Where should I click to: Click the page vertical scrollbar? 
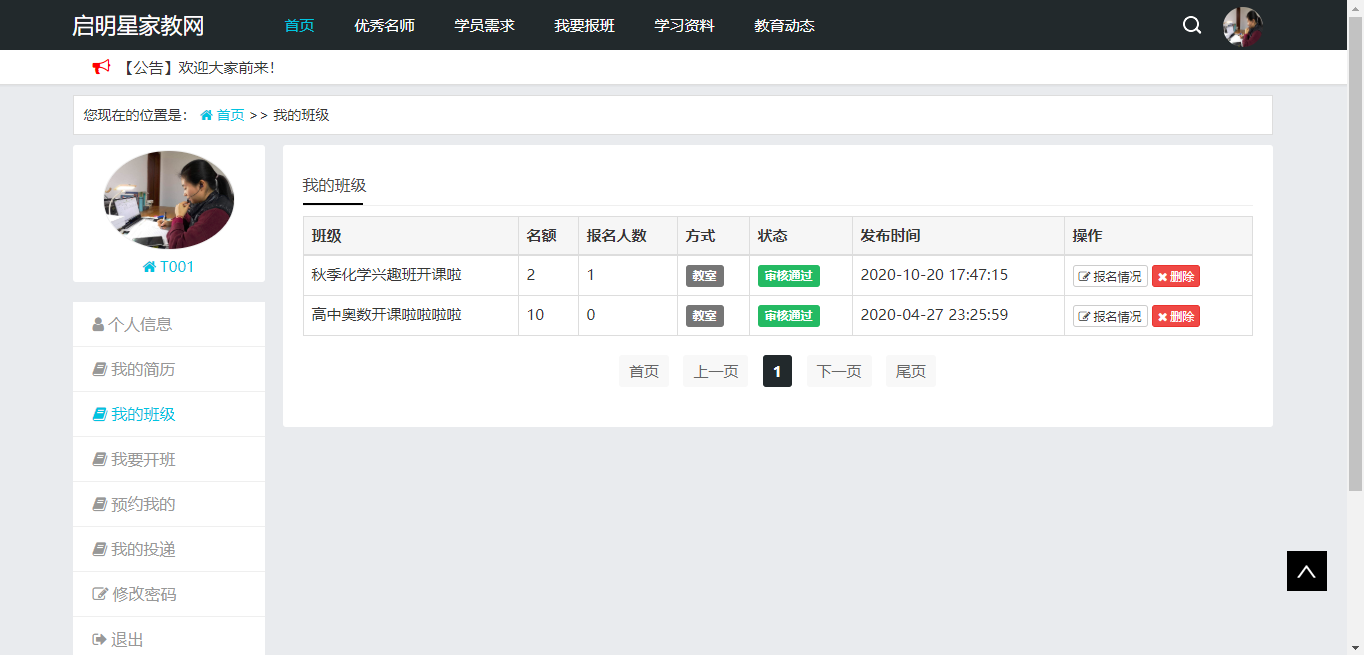coord(1356,255)
